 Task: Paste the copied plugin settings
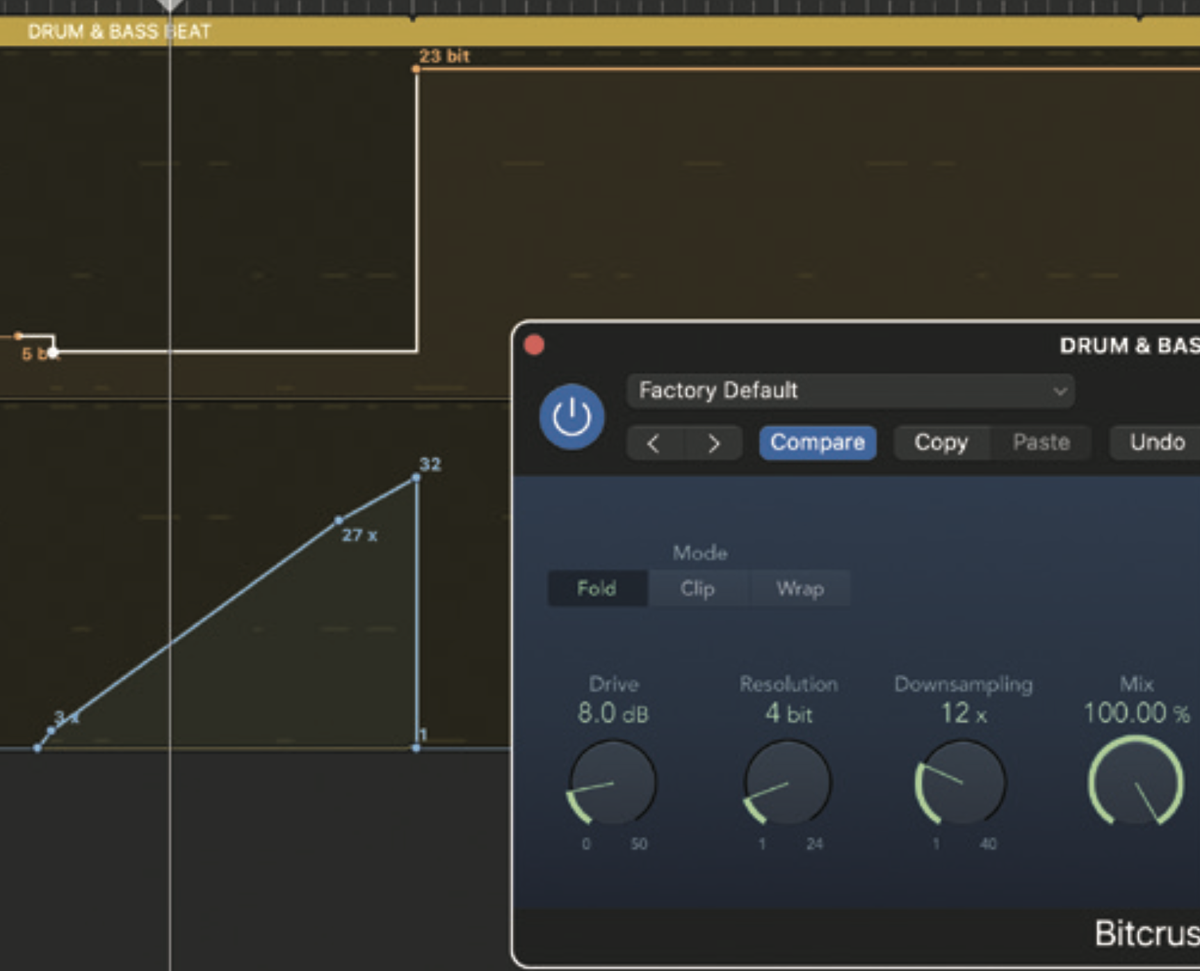[x=1041, y=442]
